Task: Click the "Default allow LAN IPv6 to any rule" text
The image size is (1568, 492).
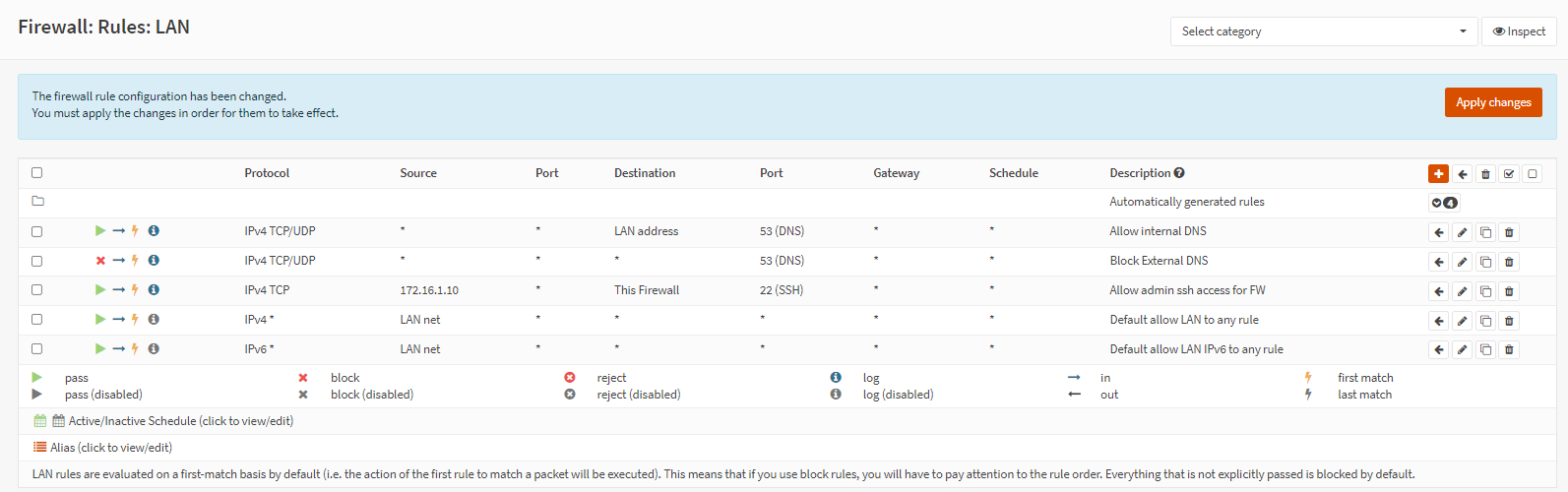Action: [1196, 349]
